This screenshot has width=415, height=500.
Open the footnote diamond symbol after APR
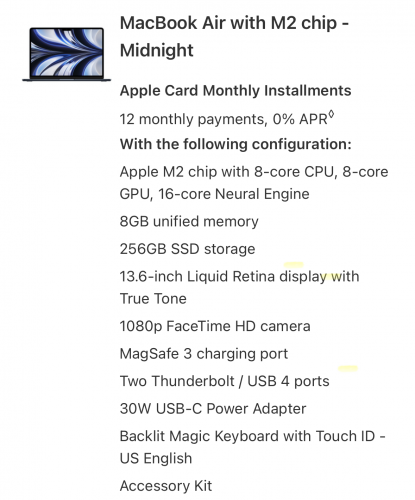click(x=331, y=115)
